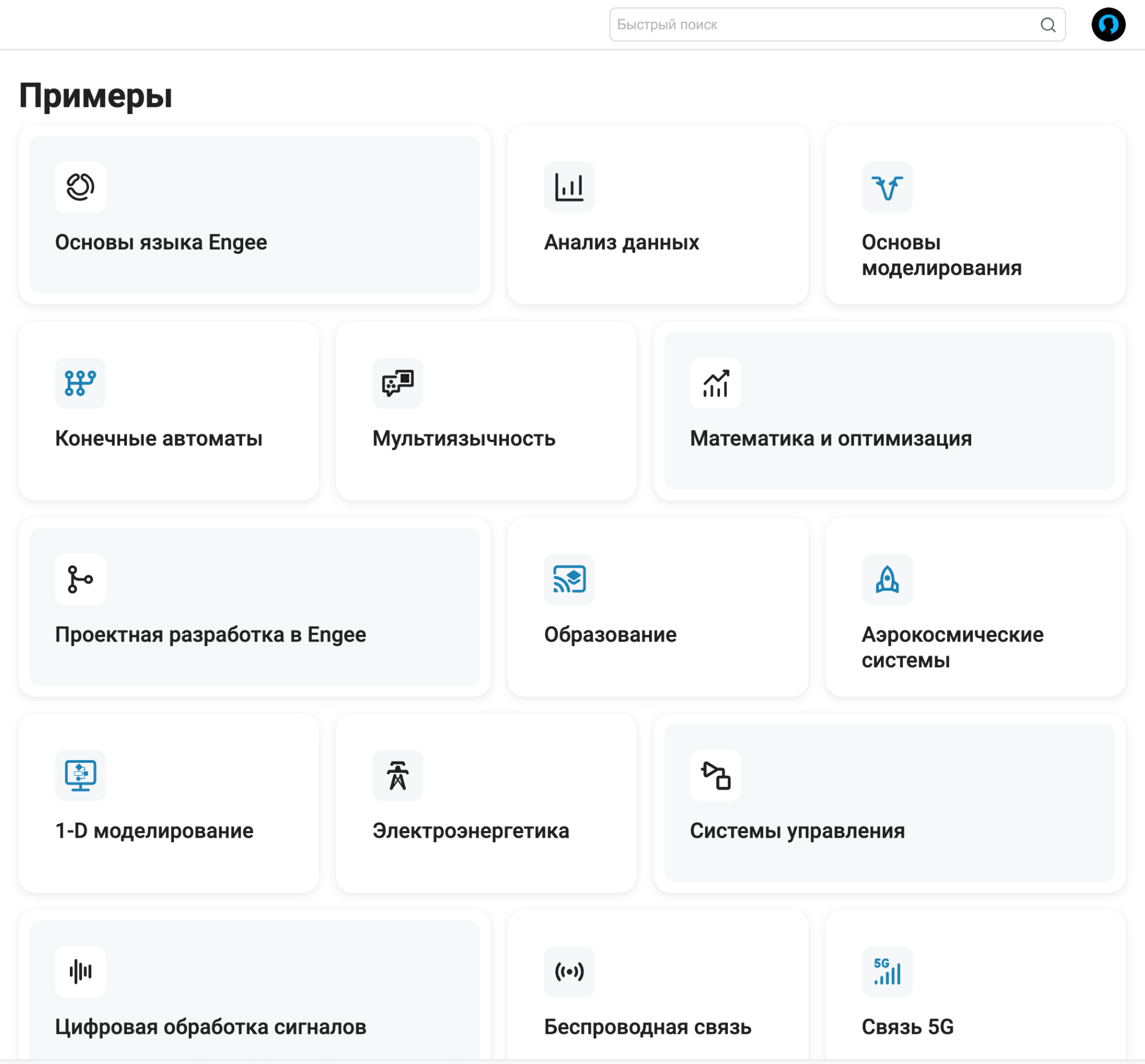Click the rocket icon for Аэрокосмические системы
Image resolution: width=1145 pixels, height=1064 pixels.
pos(887,579)
